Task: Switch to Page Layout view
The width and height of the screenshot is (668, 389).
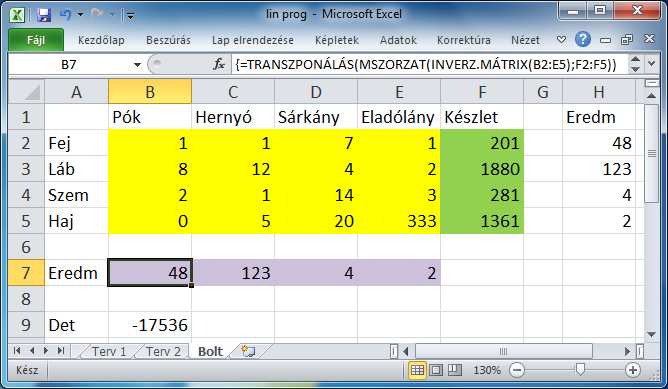Action: click(x=436, y=370)
